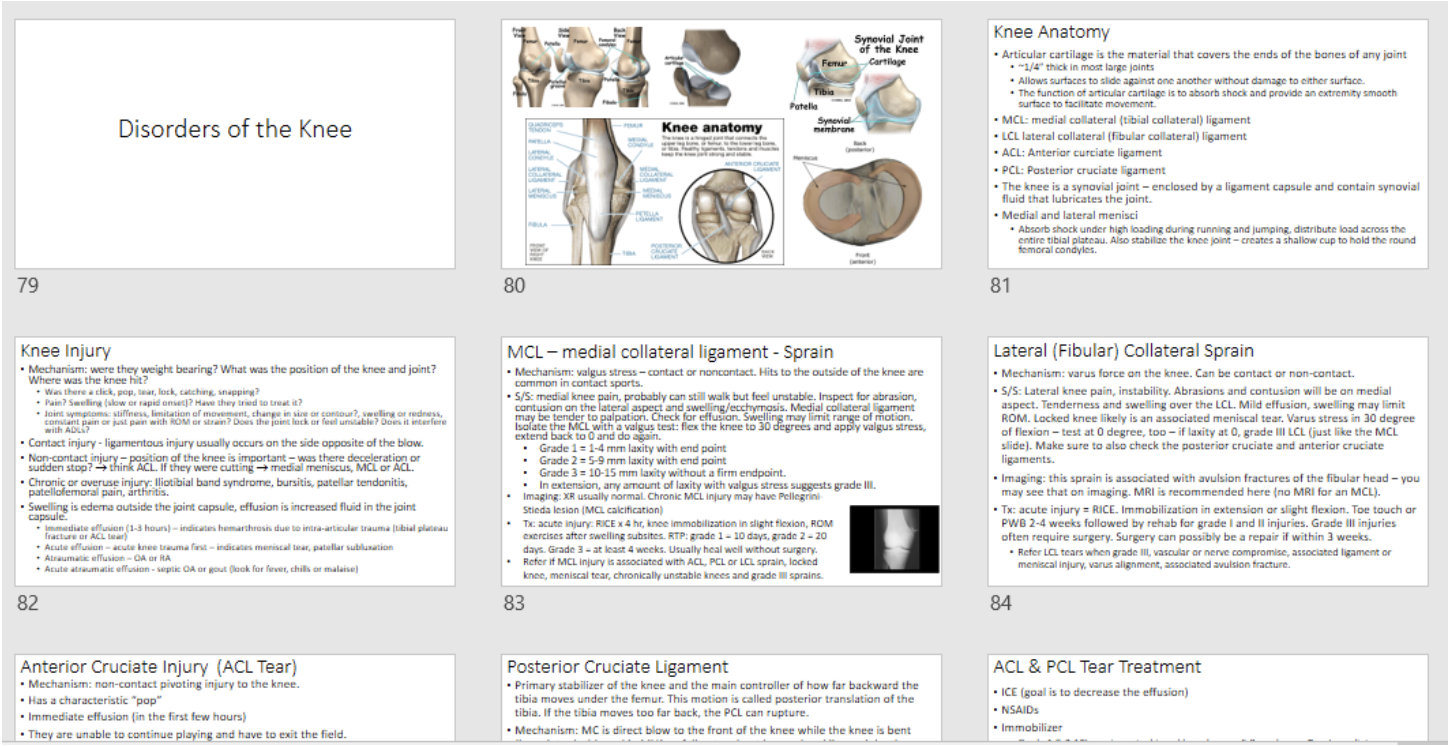
Task: Open the "Knee Injury" slide thumbnail
Action: tap(235, 461)
